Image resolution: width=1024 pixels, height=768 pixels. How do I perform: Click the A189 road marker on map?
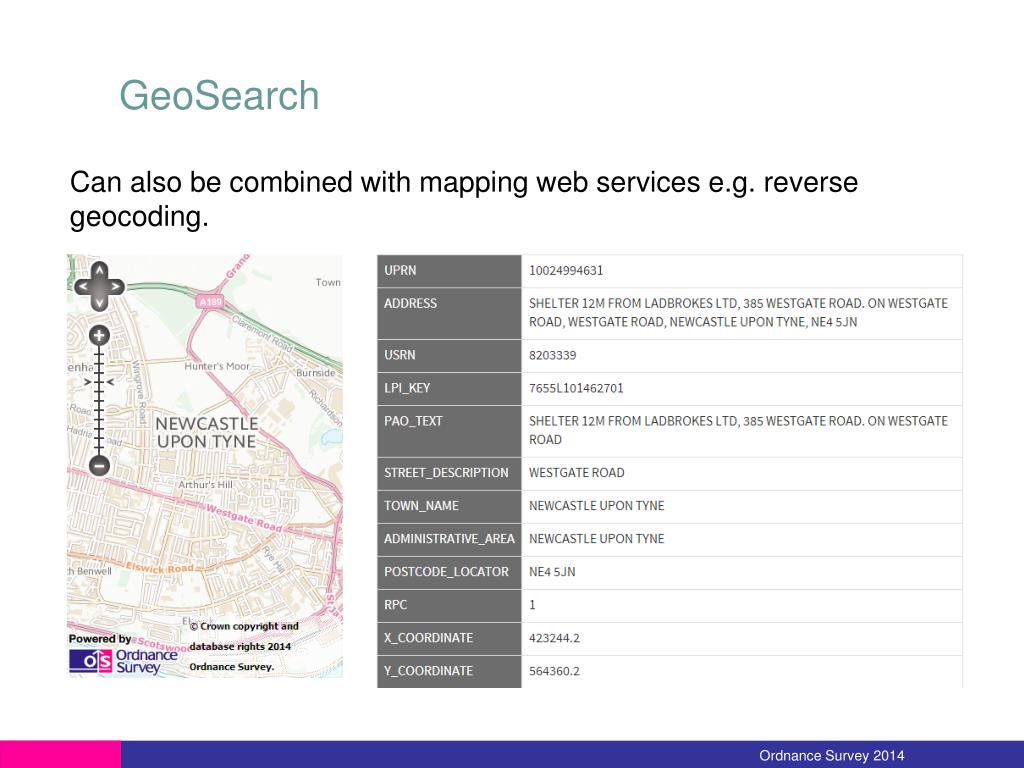(x=210, y=302)
